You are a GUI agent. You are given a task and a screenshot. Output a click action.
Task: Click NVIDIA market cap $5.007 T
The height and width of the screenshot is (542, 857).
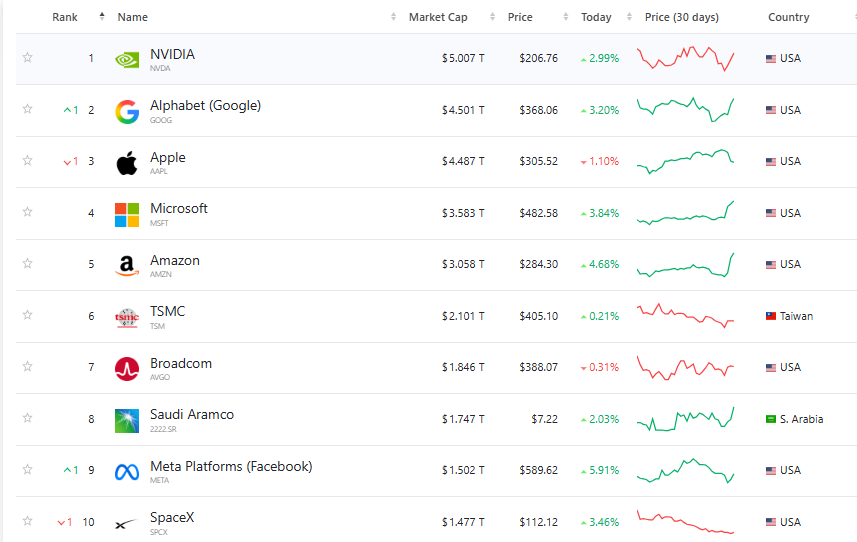point(463,58)
